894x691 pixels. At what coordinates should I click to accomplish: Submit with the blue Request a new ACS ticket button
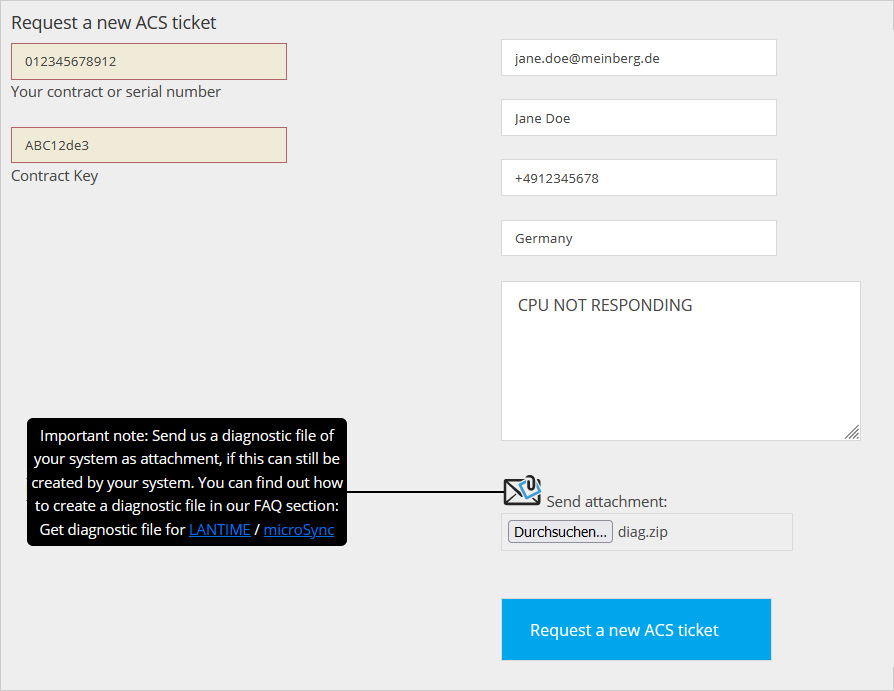coord(636,630)
